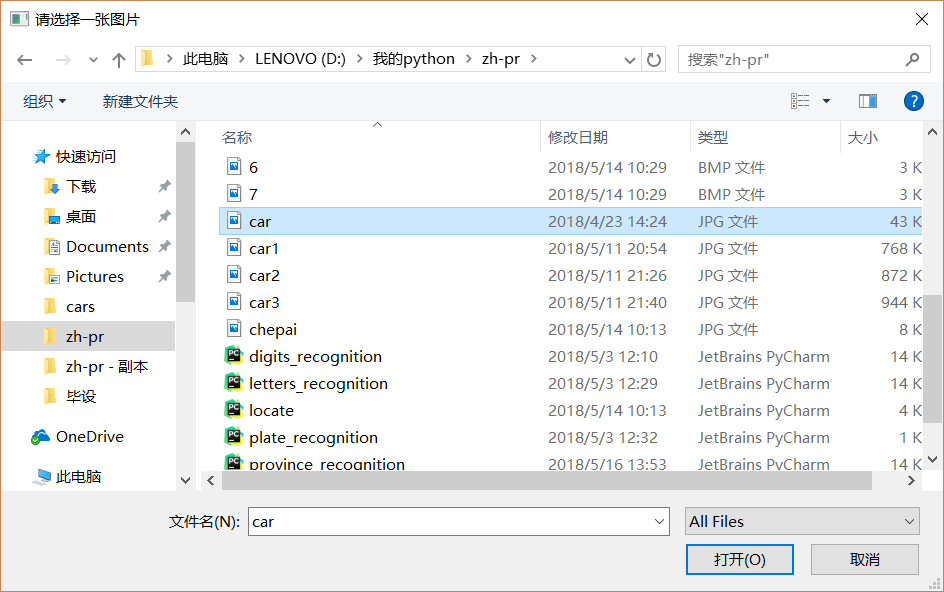Open 快速访问 in navigation pane
Image resolution: width=944 pixels, height=592 pixels.
(x=85, y=157)
